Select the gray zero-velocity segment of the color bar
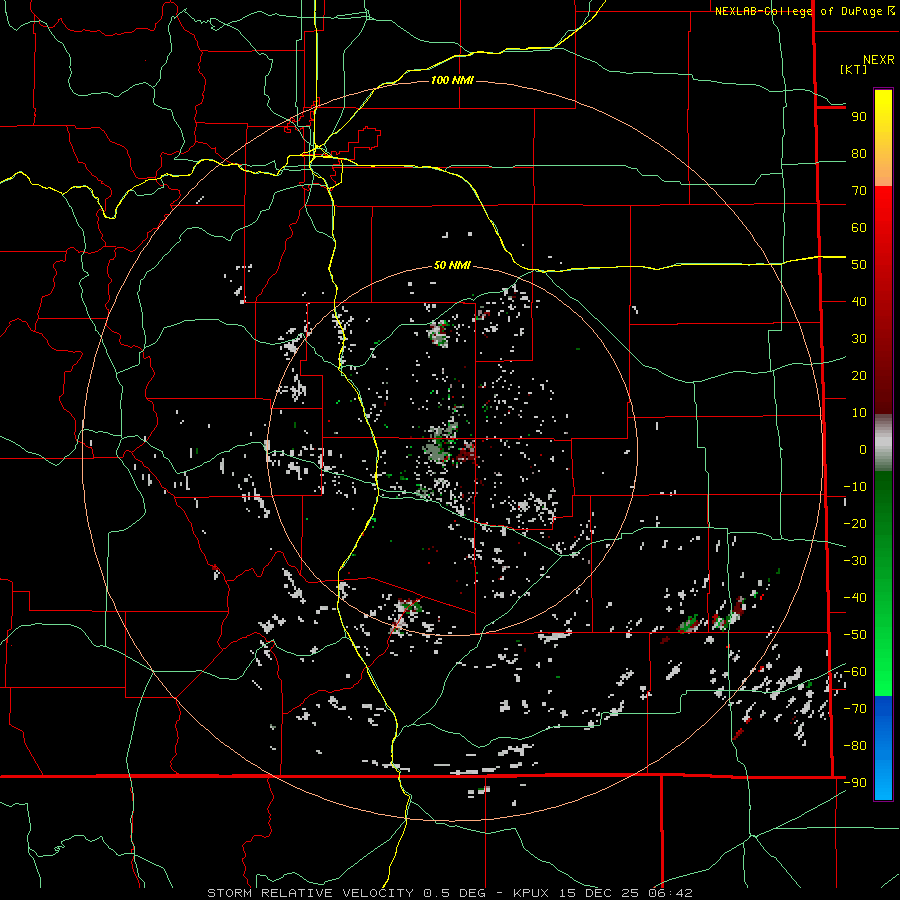The height and width of the screenshot is (900, 900). [883, 442]
